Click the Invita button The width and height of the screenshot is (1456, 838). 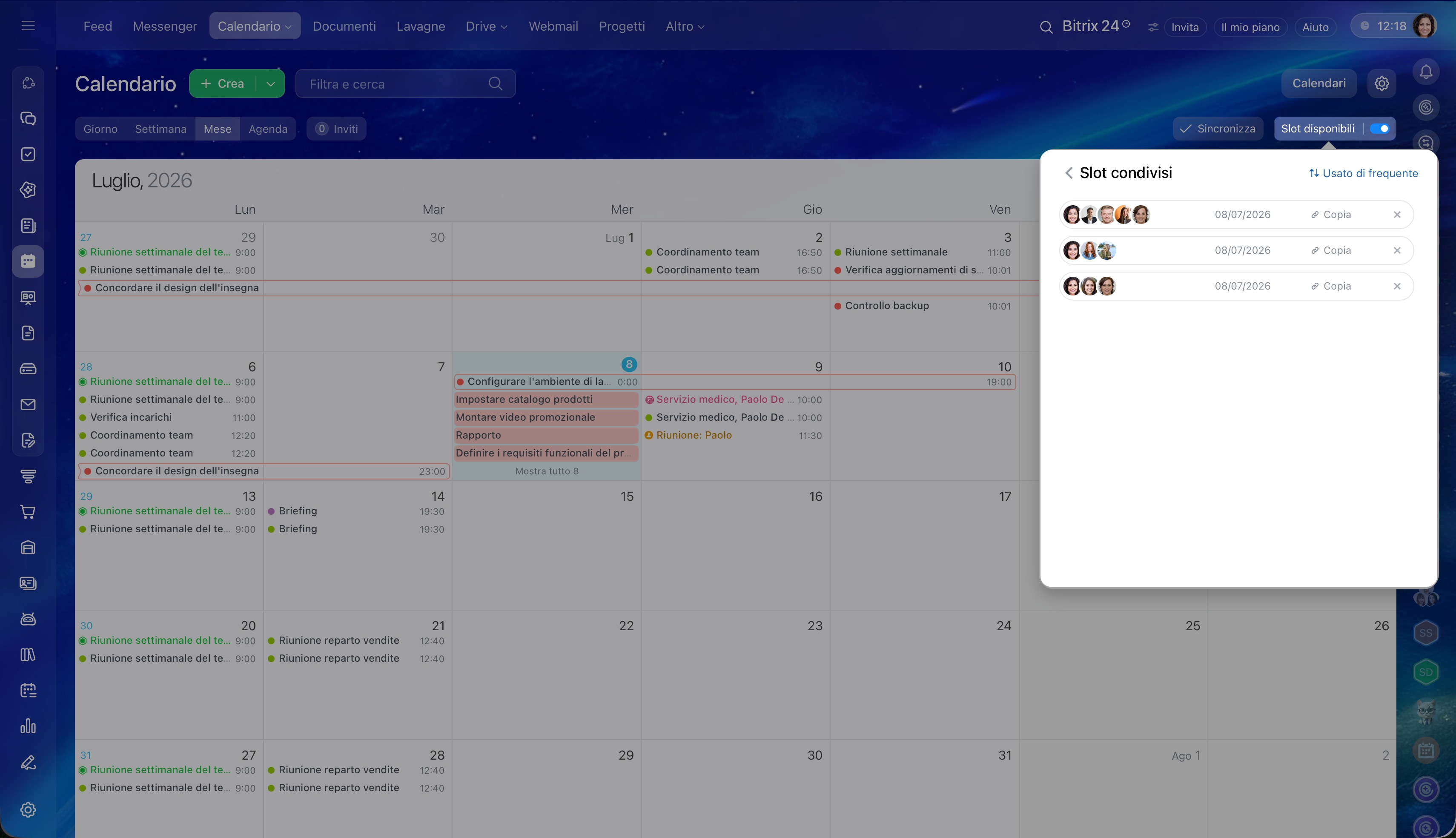pos(1185,27)
